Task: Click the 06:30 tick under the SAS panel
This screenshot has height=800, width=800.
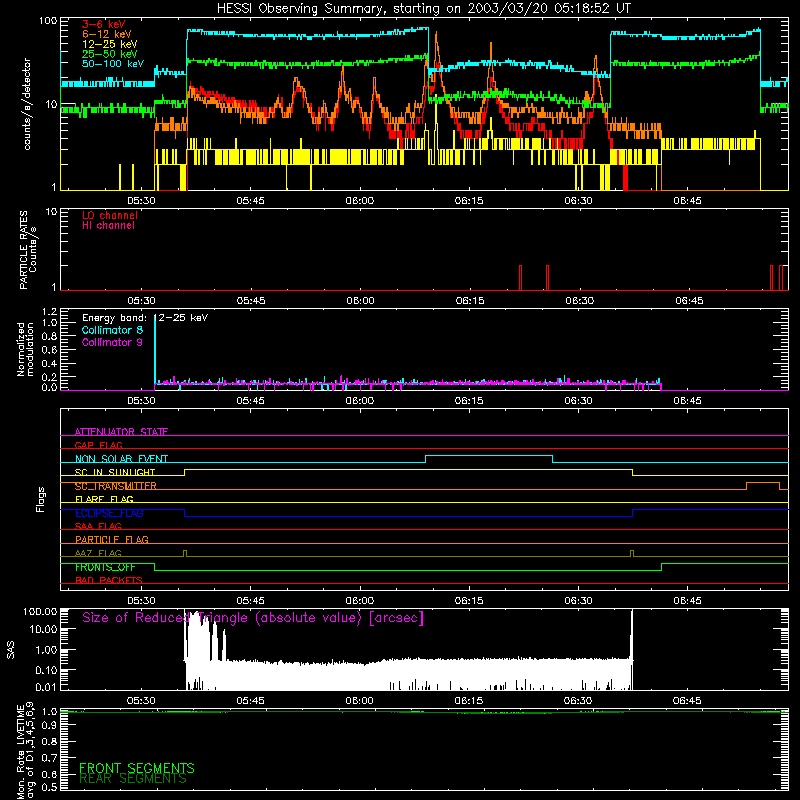Action: click(x=578, y=701)
